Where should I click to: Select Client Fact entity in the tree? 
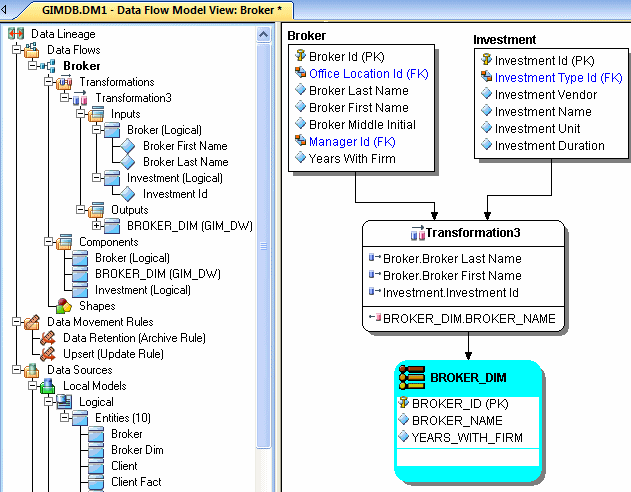pyautogui.click(x=136, y=482)
